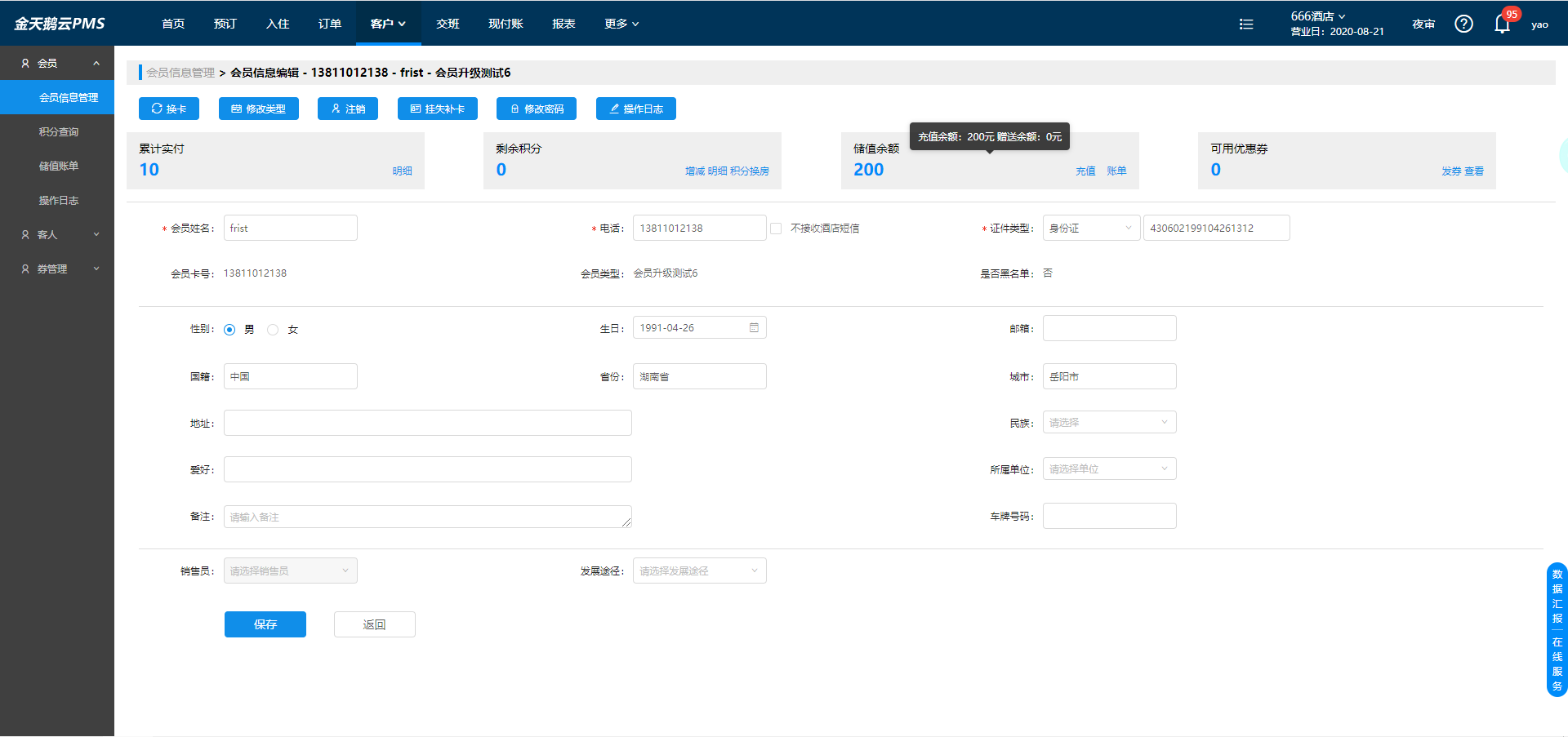The image size is (1568, 737).
Task: Click the 备注 textarea
Action: 428,517
